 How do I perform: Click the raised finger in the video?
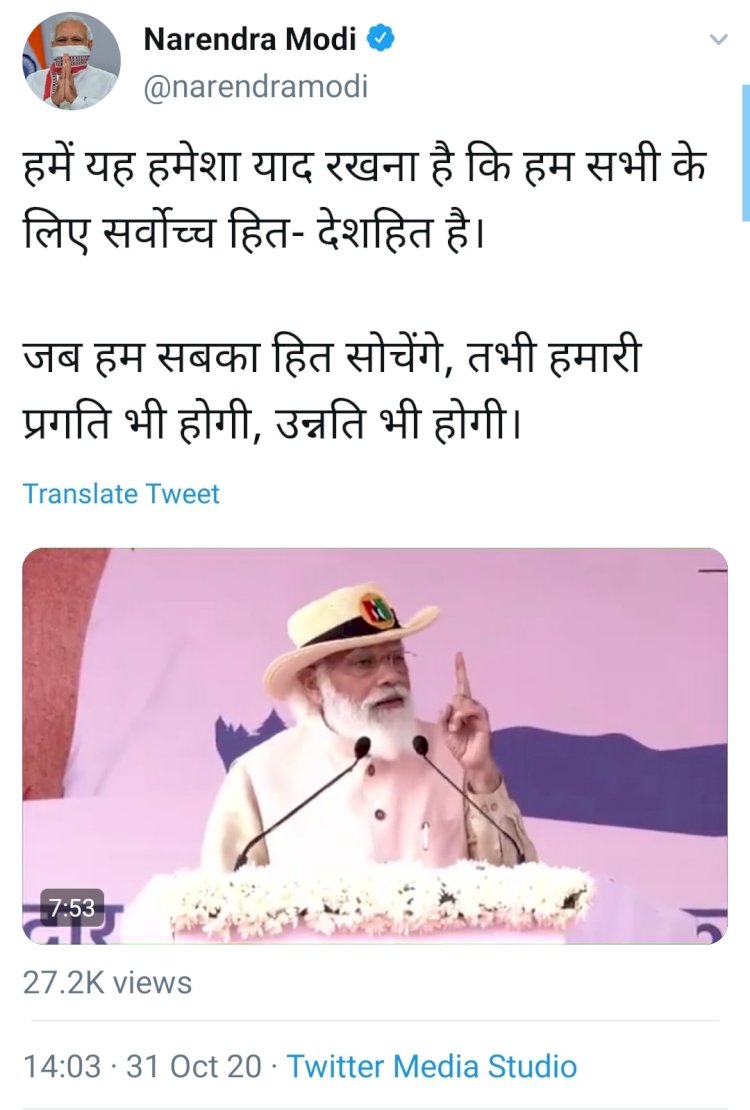(x=462, y=675)
